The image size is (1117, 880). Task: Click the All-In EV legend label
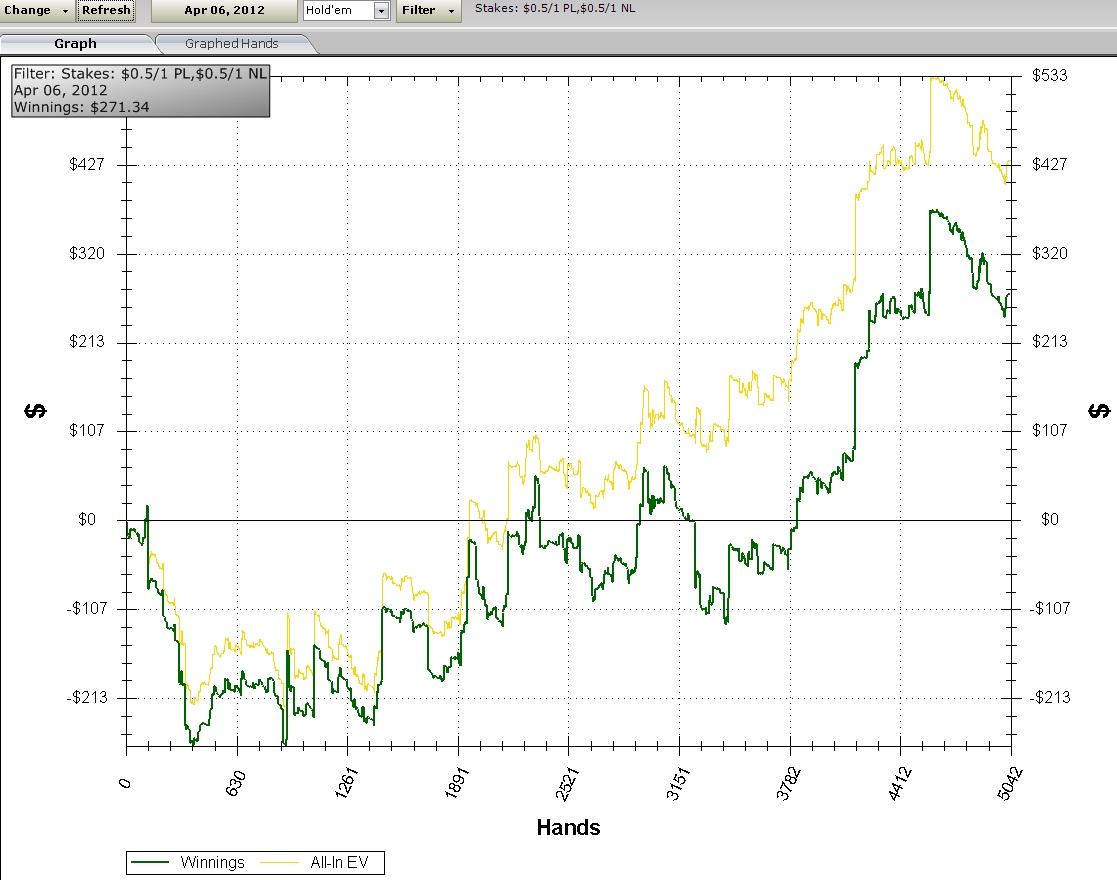347,862
